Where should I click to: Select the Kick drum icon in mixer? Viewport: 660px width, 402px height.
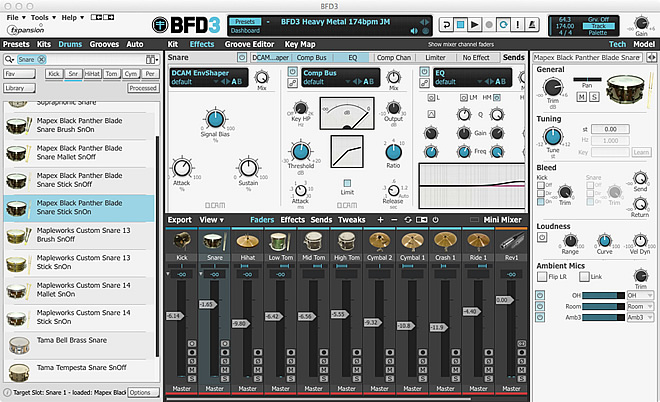pos(182,241)
